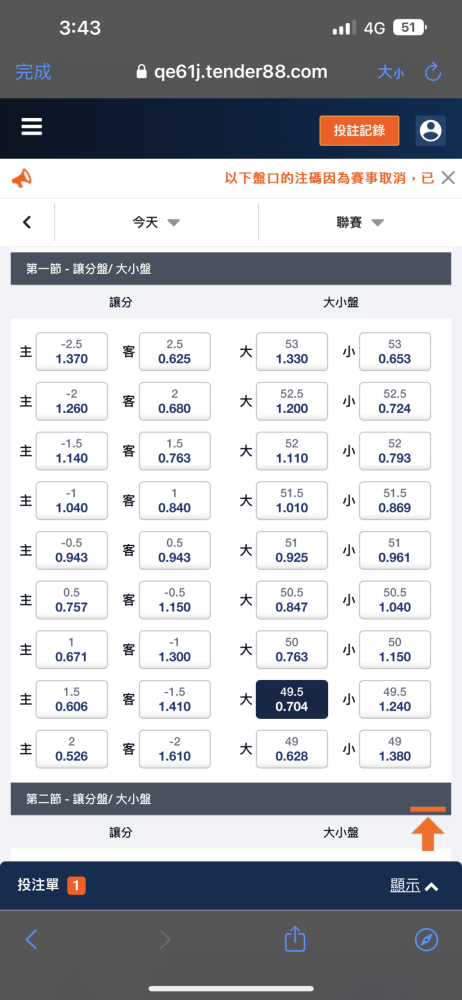The height and width of the screenshot is (1000, 462).
Task: Tap the orange megaphone announcement icon
Action: (x=21, y=178)
